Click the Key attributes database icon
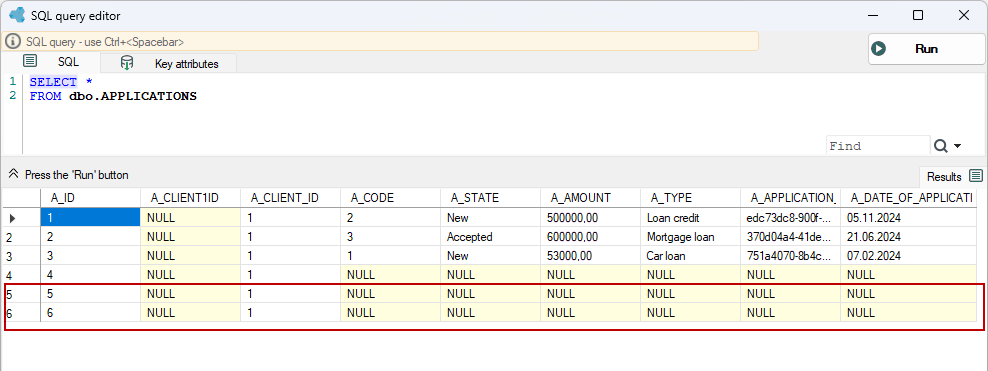Image resolution: width=988 pixels, height=371 pixels. click(127, 62)
